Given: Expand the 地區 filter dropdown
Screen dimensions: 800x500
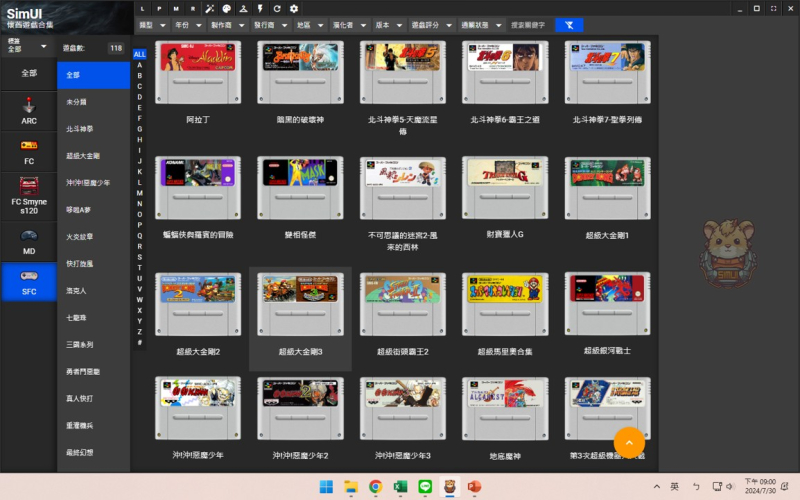Looking at the screenshot, I should tap(310, 25).
